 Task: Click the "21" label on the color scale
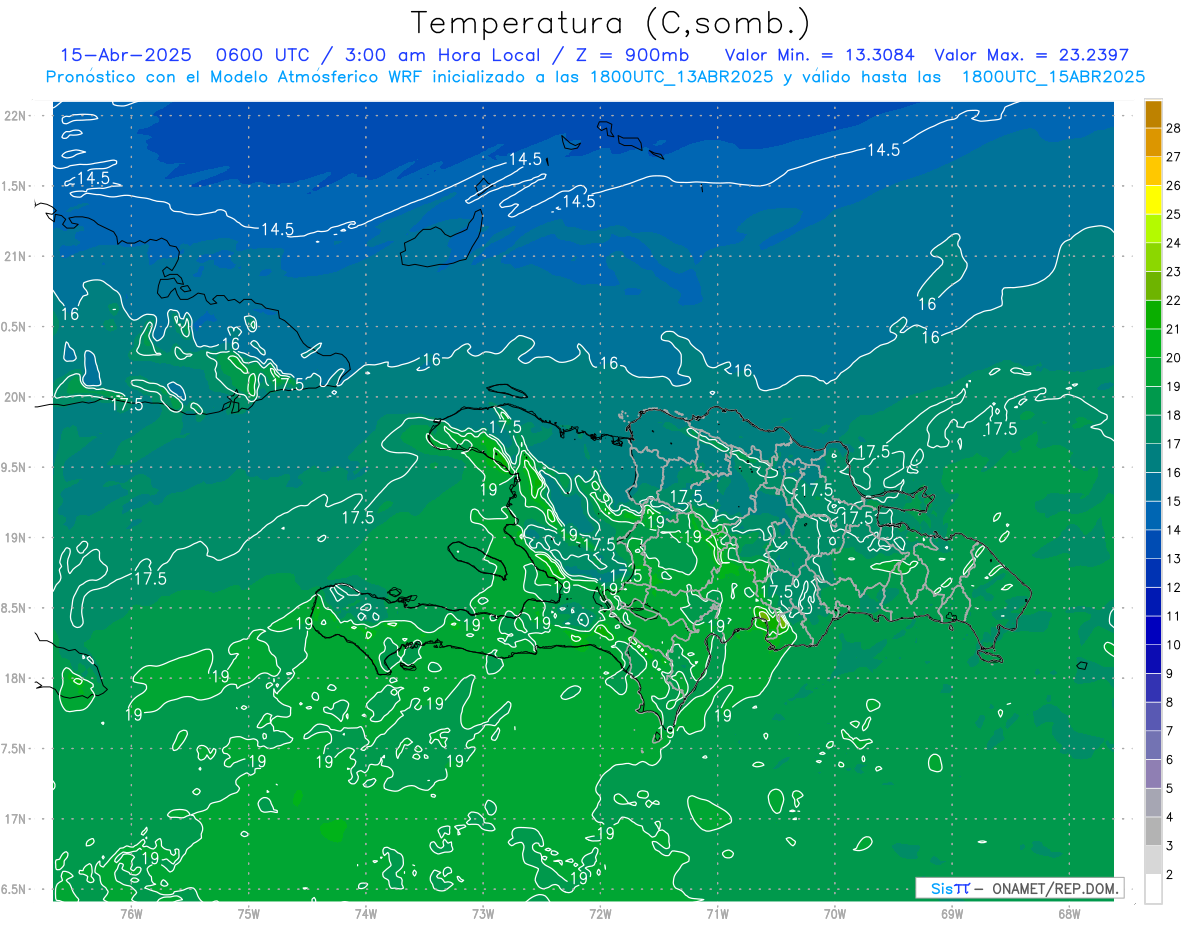1174,329
